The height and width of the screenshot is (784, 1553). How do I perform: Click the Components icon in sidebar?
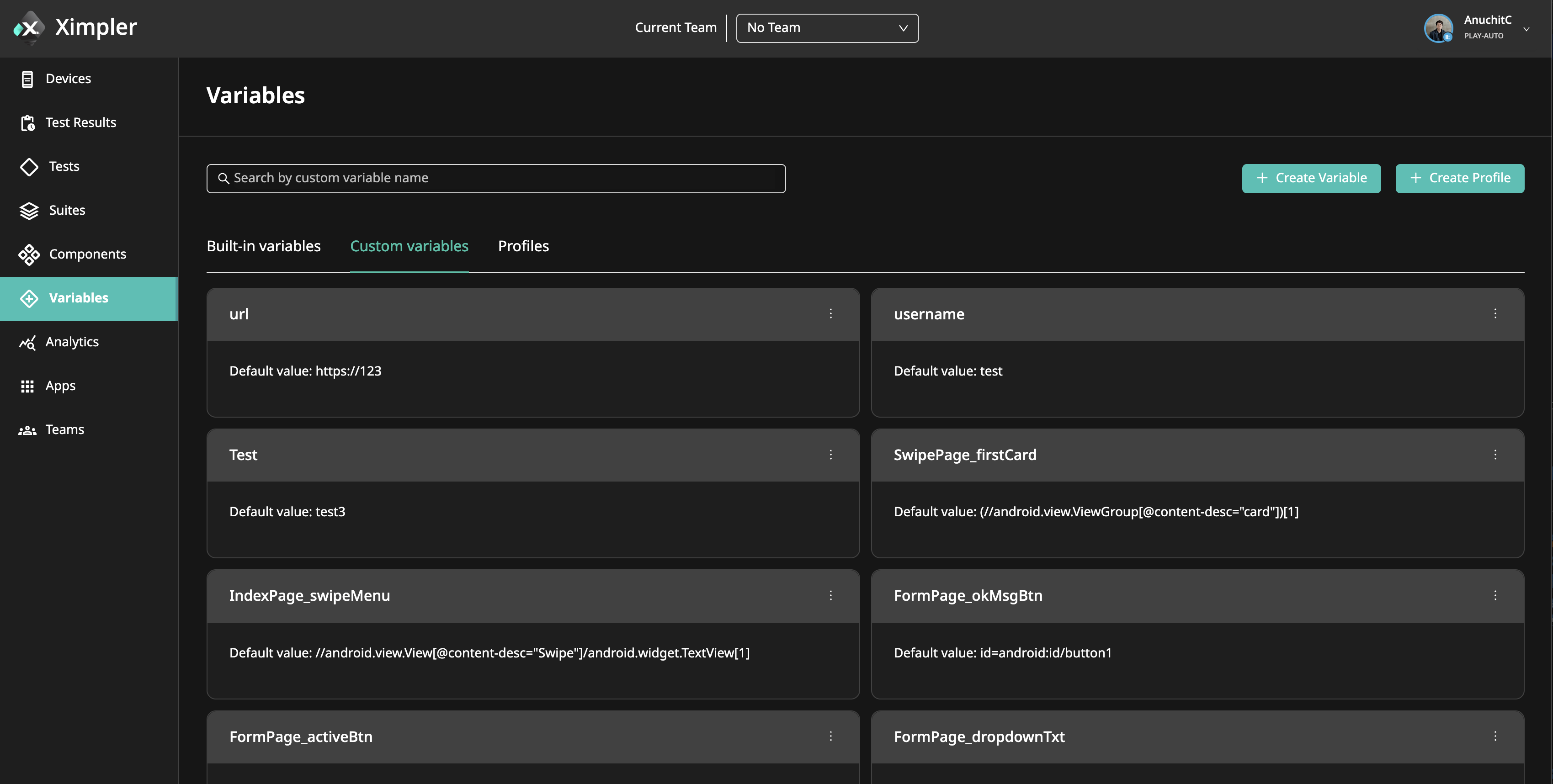point(29,254)
